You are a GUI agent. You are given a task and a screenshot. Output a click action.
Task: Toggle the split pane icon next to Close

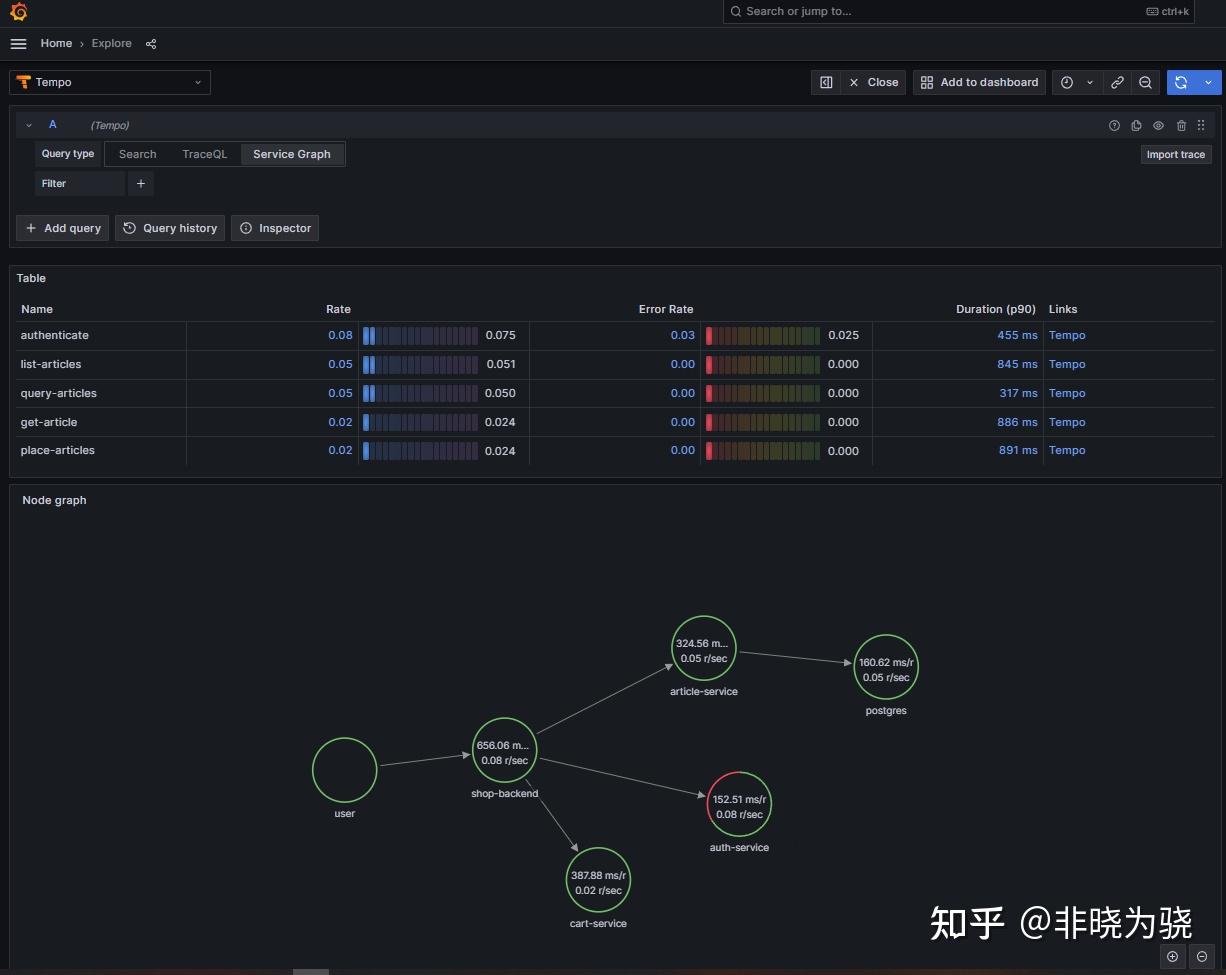pos(826,82)
